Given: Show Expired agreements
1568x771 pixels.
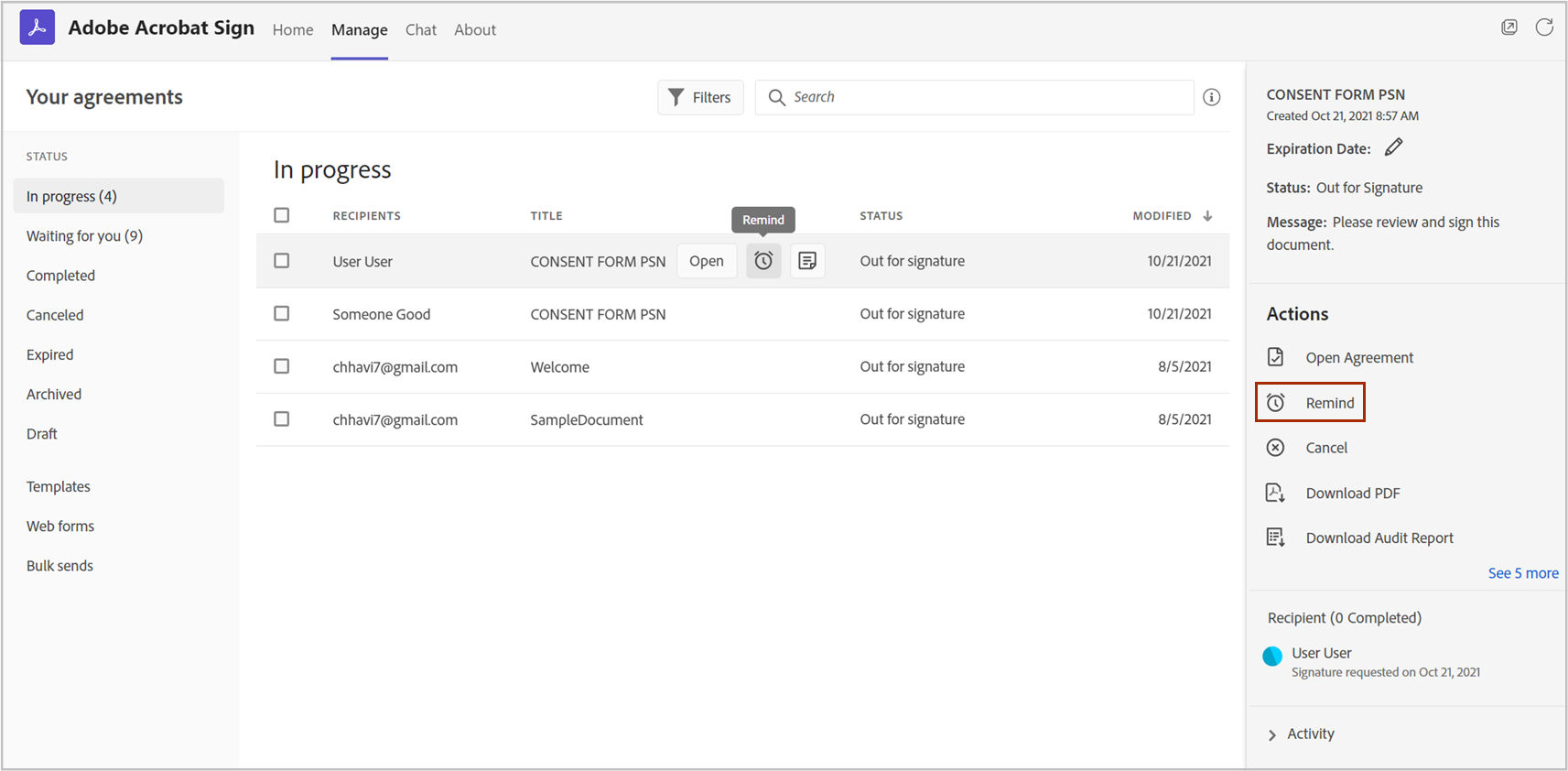Looking at the screenshot, I should [49, 354].
